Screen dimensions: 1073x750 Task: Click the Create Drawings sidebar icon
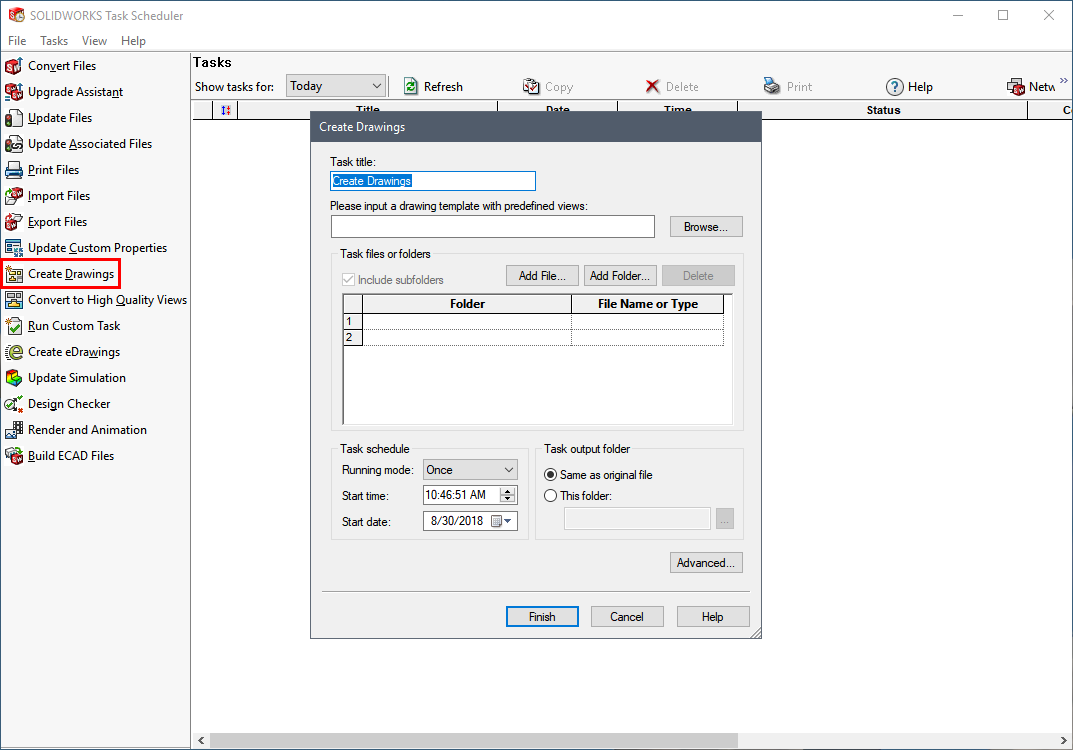point(14,274)
